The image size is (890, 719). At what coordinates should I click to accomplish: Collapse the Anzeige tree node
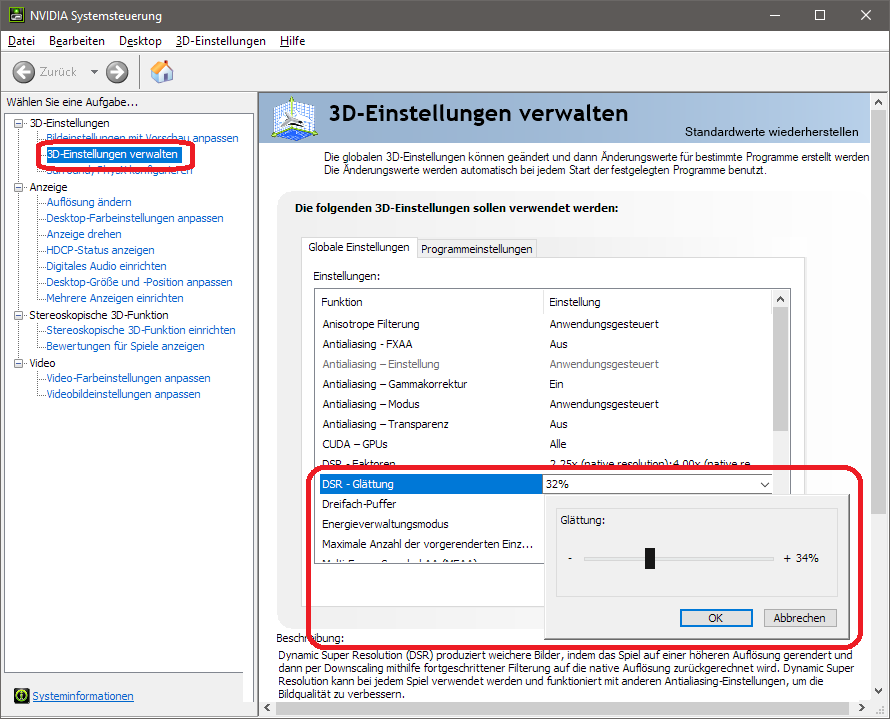pos(20,187)
